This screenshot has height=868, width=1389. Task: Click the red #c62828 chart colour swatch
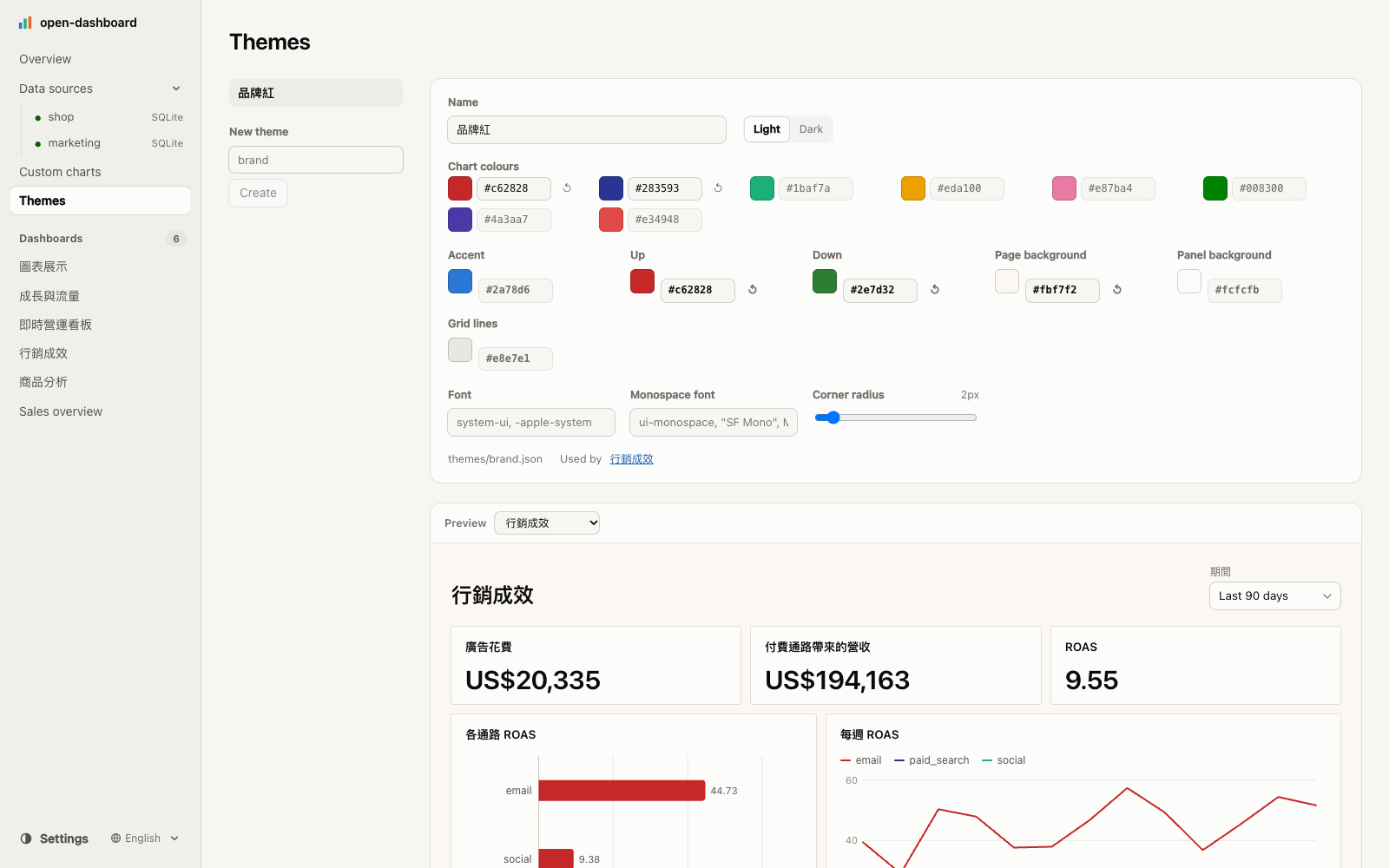pos(460,188)
